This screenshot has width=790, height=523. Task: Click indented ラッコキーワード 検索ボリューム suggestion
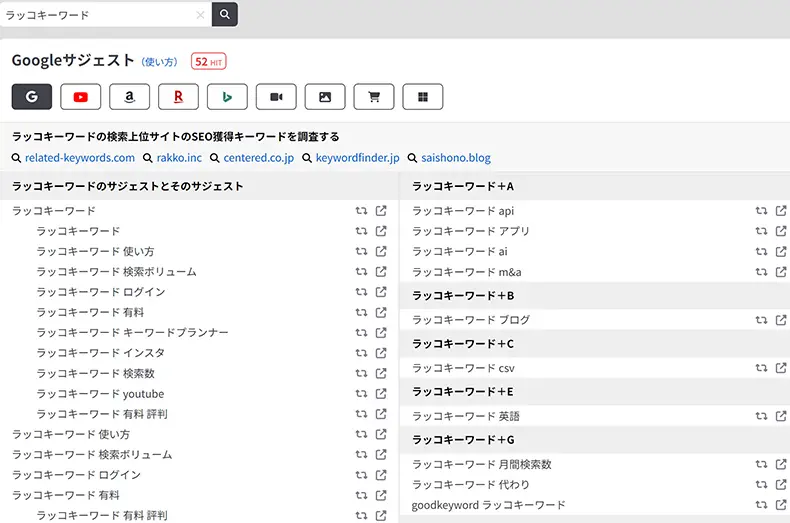tap(116, 272)
